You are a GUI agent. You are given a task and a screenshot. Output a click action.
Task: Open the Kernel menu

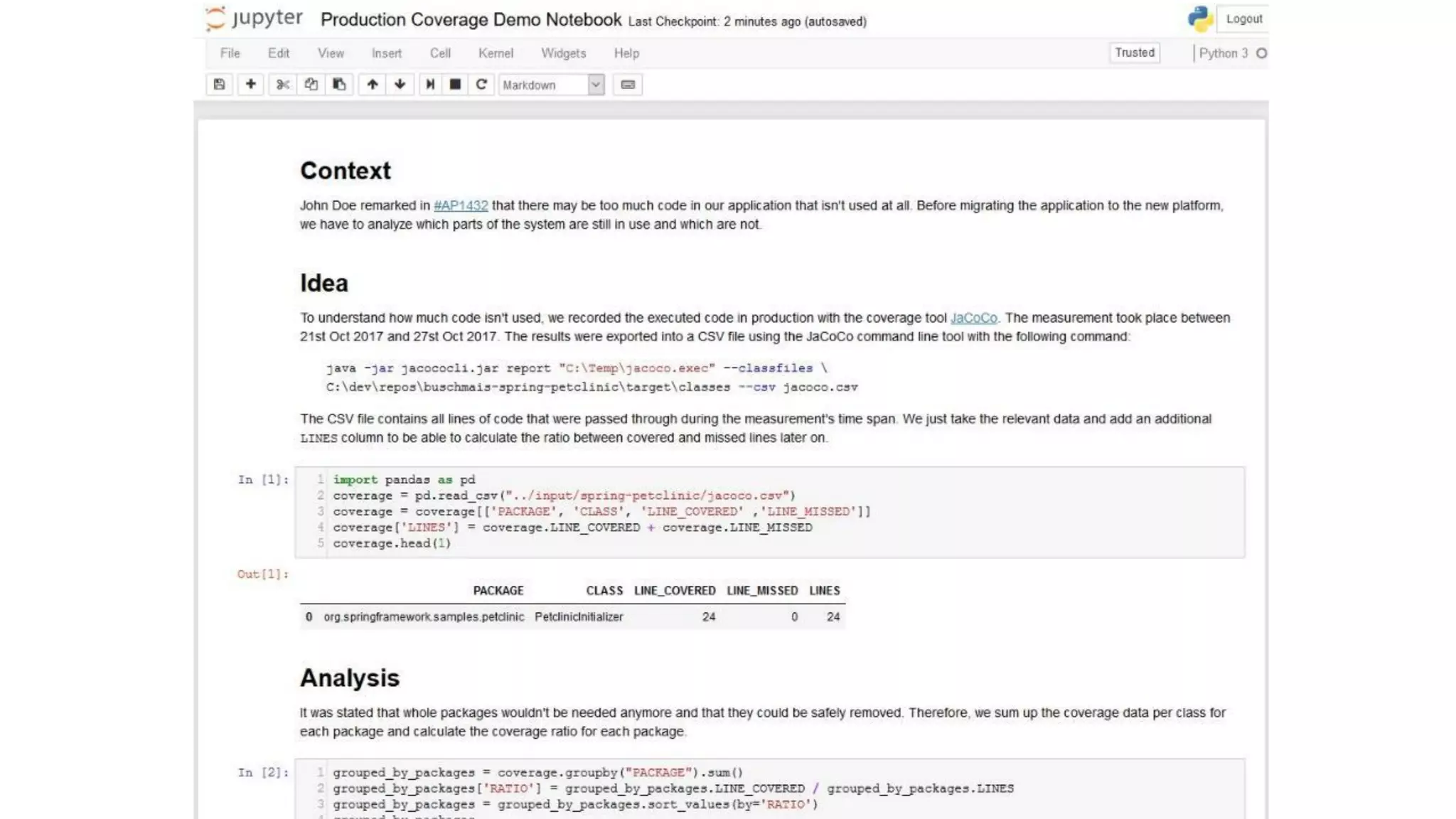[x=496, y=53]
